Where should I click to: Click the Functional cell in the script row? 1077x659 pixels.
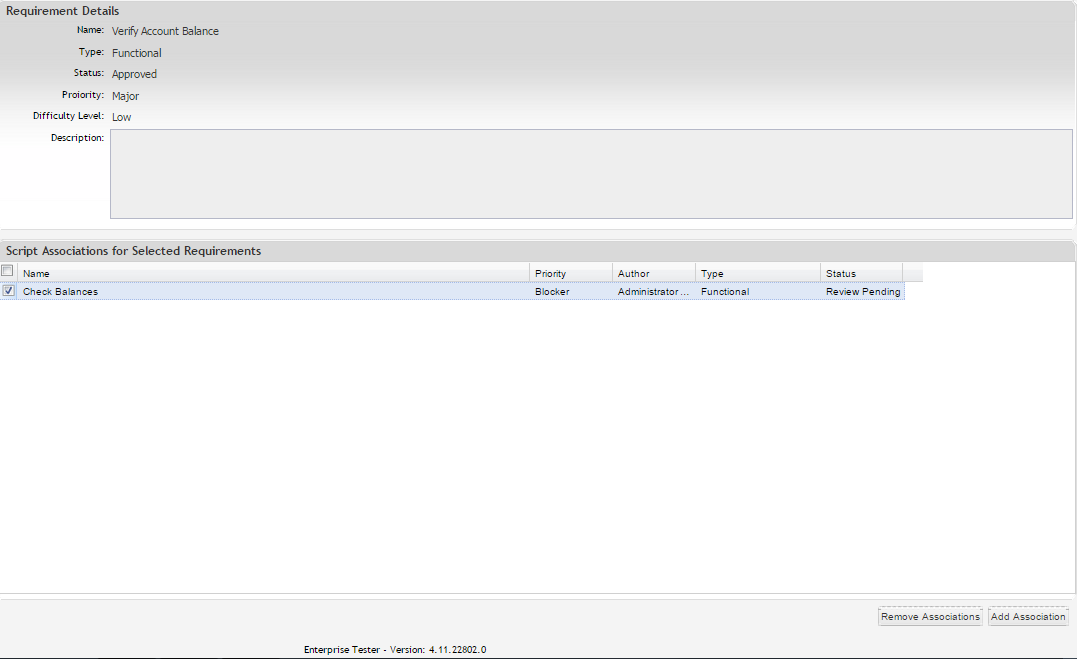725,292
